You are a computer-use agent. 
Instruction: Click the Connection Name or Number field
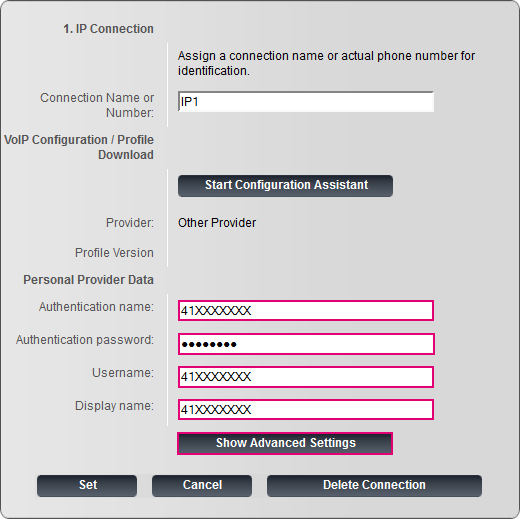tap(306, 102)
